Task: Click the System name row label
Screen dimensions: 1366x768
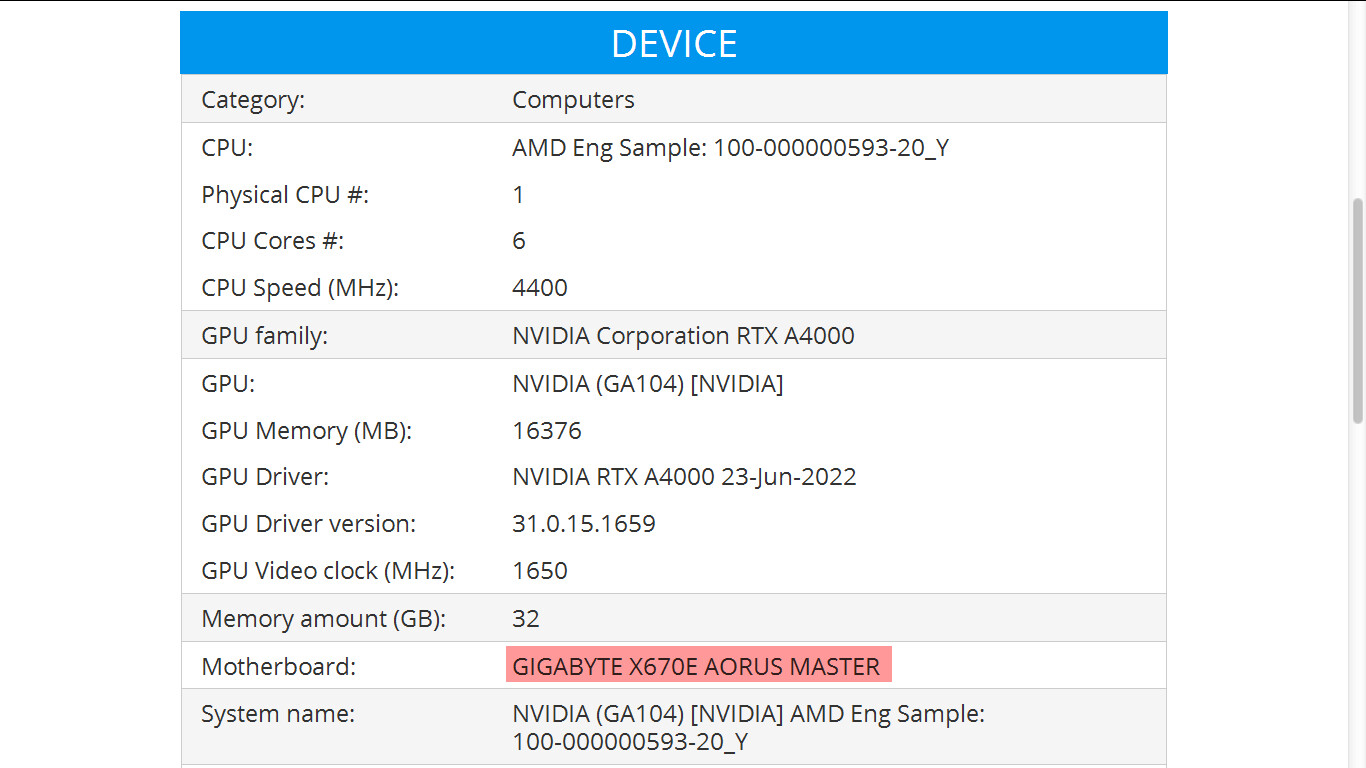Action: point(278,714)
